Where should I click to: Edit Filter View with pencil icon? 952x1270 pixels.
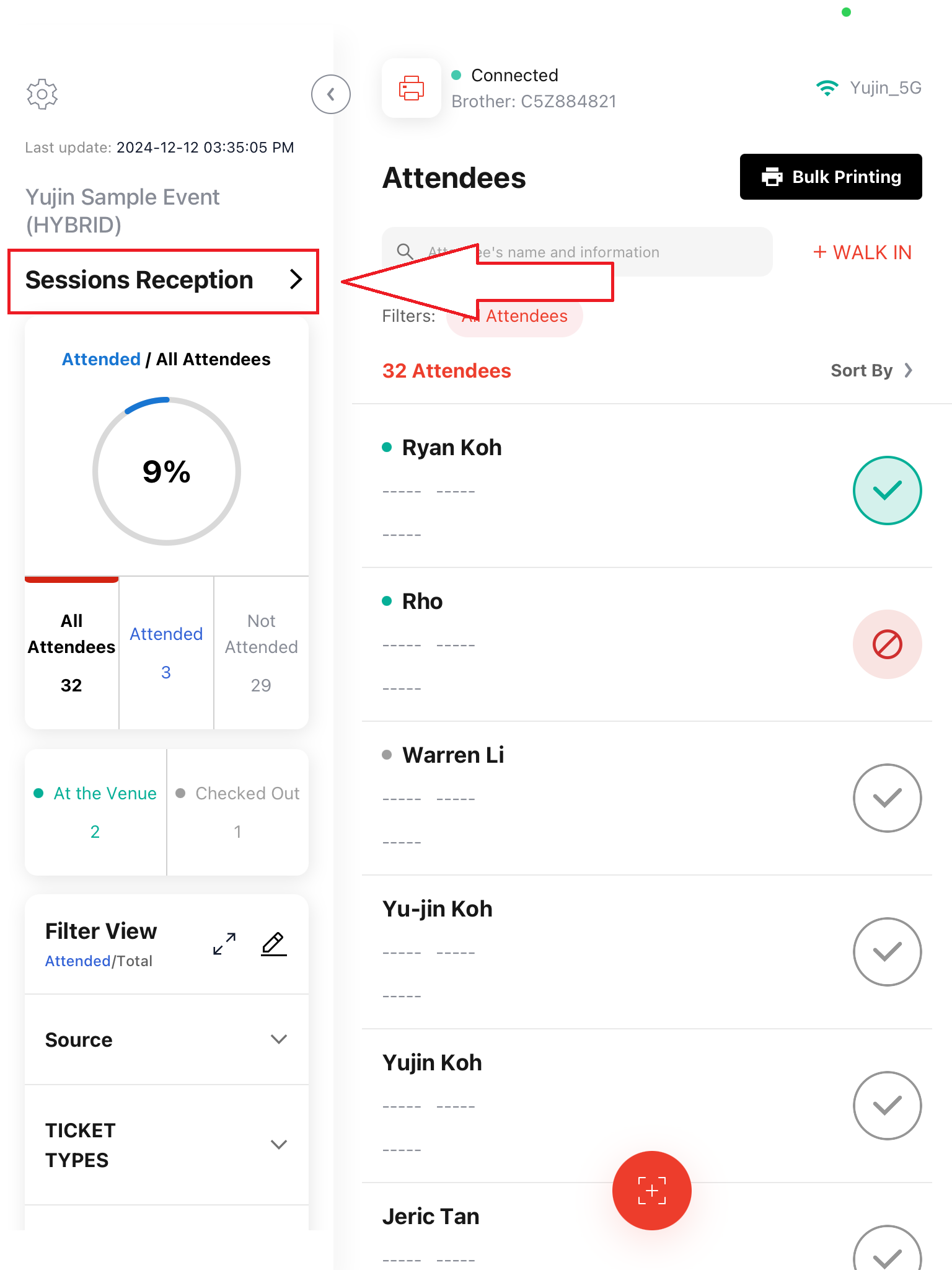273,944
